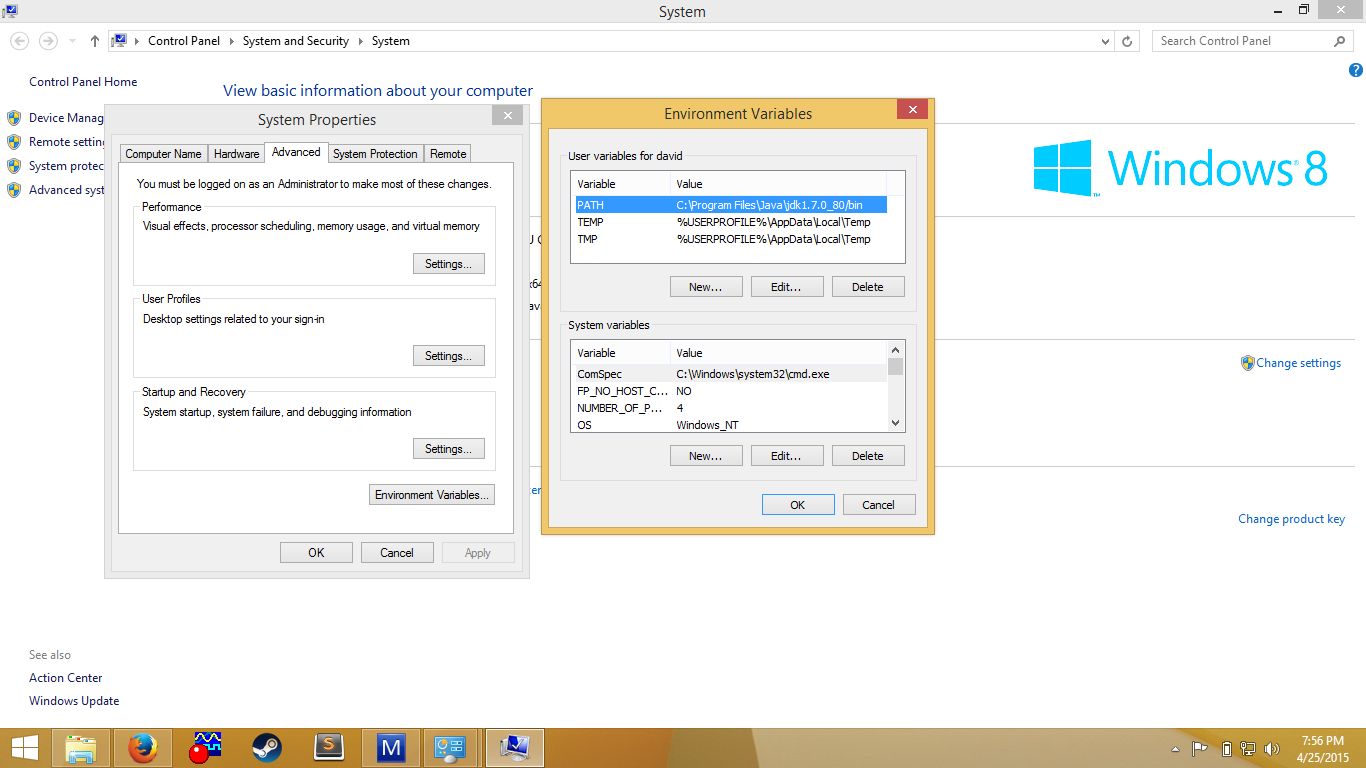Go up one level in Control Panel
This screenshot has height=768, width=1366.
click(95, 41)
